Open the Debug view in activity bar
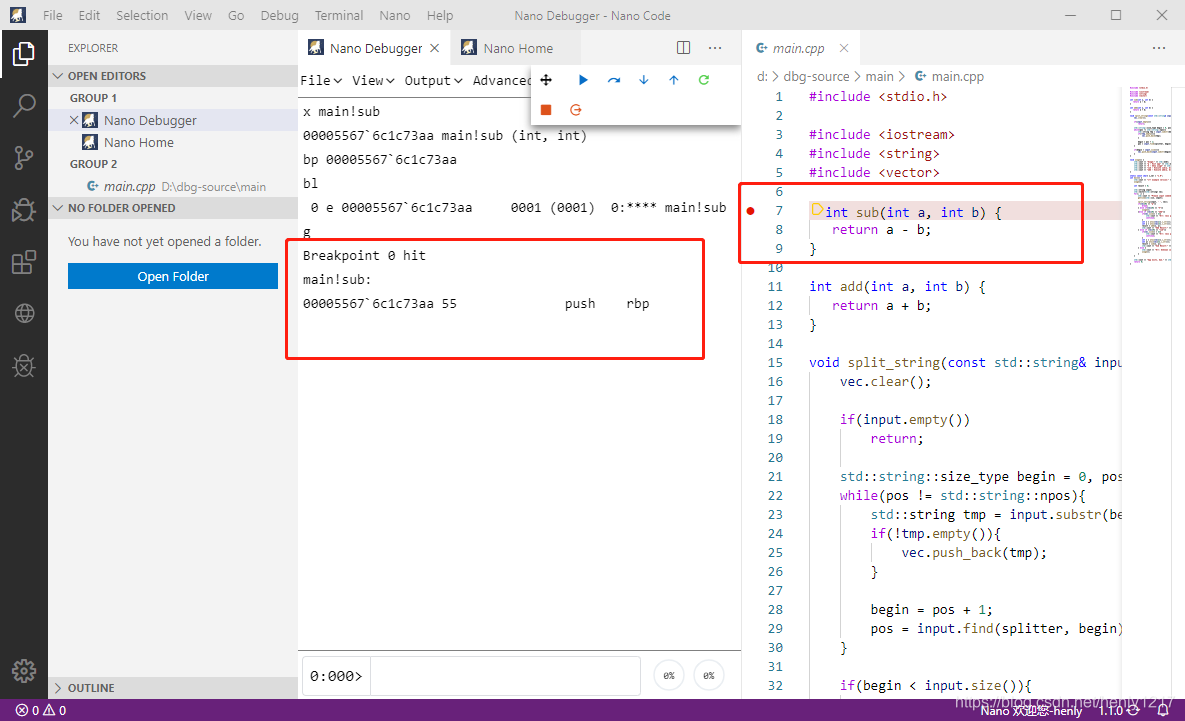1185x721 pixels. pyautogui.click(x=23, y=209)
